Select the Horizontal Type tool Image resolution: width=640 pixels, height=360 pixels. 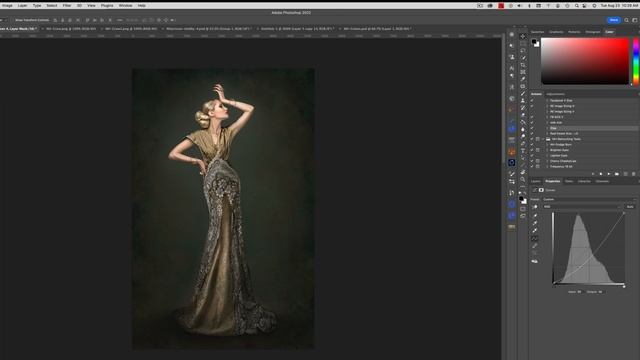pyautogui.click(x=523, y=151)
